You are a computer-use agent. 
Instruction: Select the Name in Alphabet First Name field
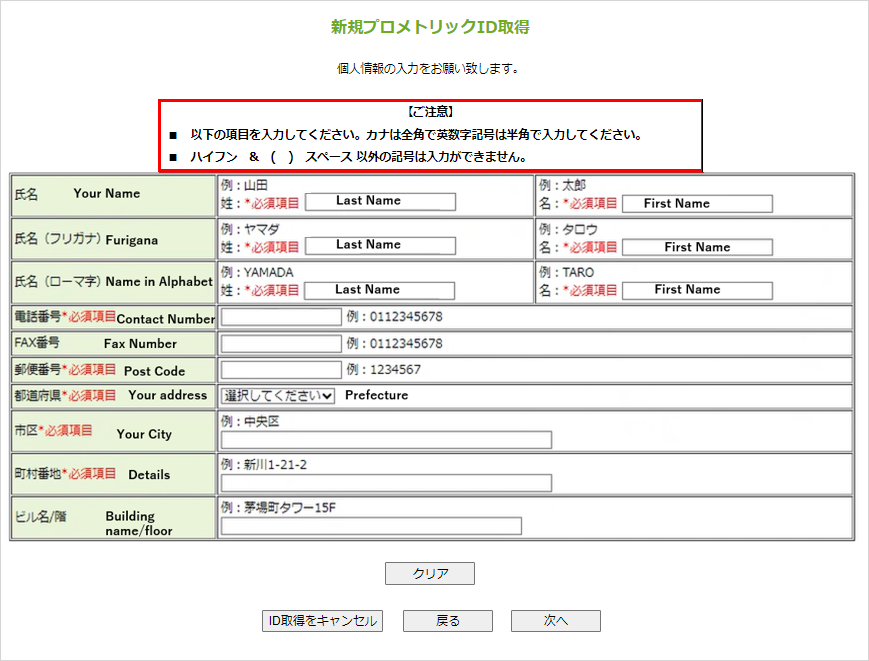(x=697, y=290)
